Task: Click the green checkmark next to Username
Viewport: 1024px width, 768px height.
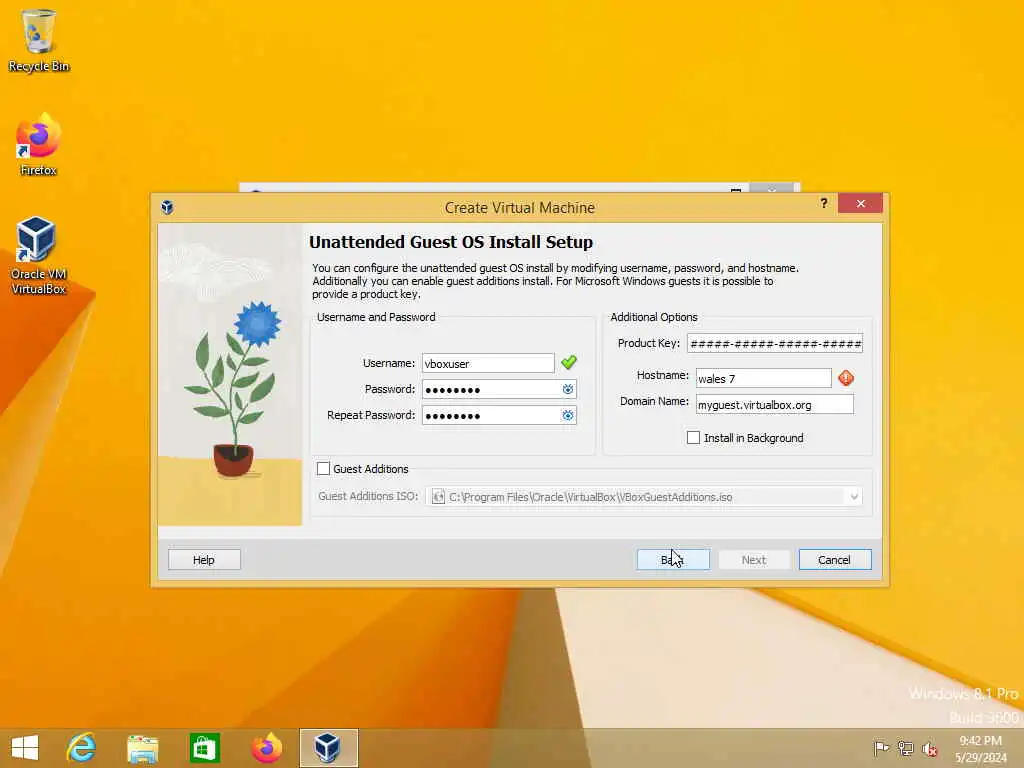Action: point(569,362)
